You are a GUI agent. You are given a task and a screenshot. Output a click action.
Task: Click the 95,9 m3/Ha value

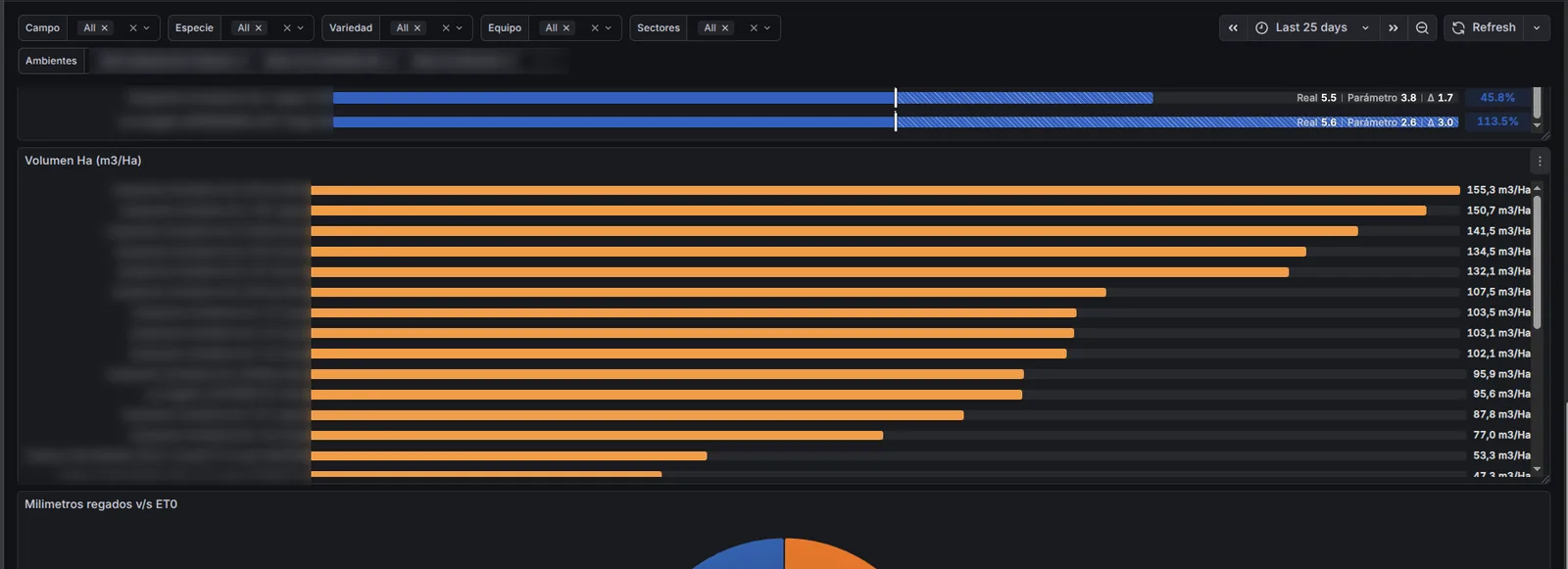coord(1501,374)
